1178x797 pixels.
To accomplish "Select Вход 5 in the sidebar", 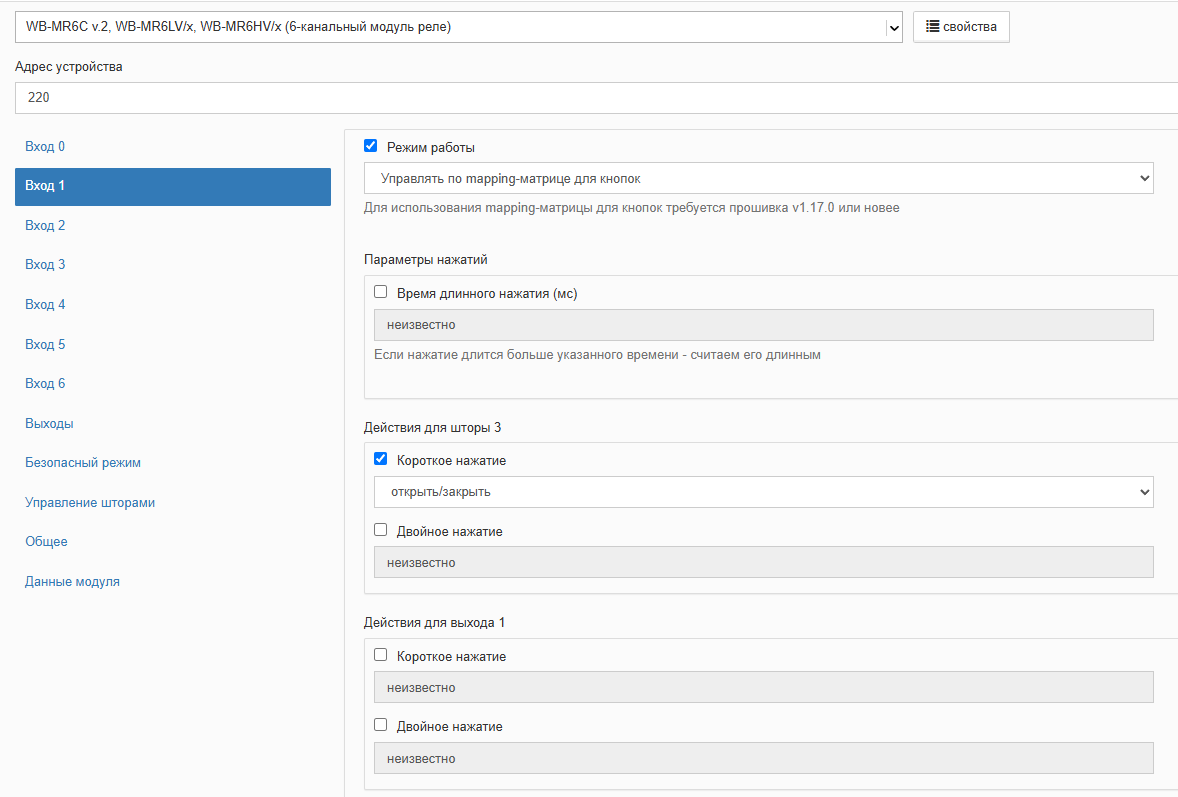I will pyautogui.click(x=45, y=345).
